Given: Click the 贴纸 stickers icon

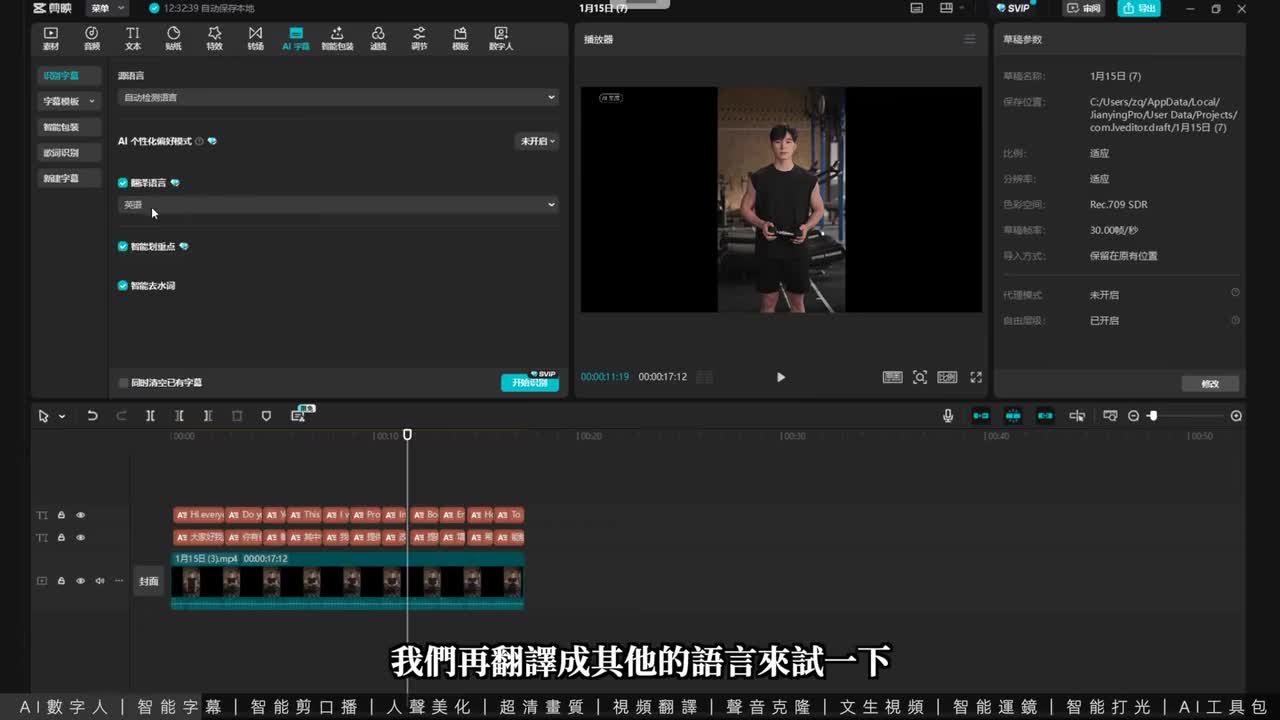Looking at the screenshot, I should click(173, 38).
